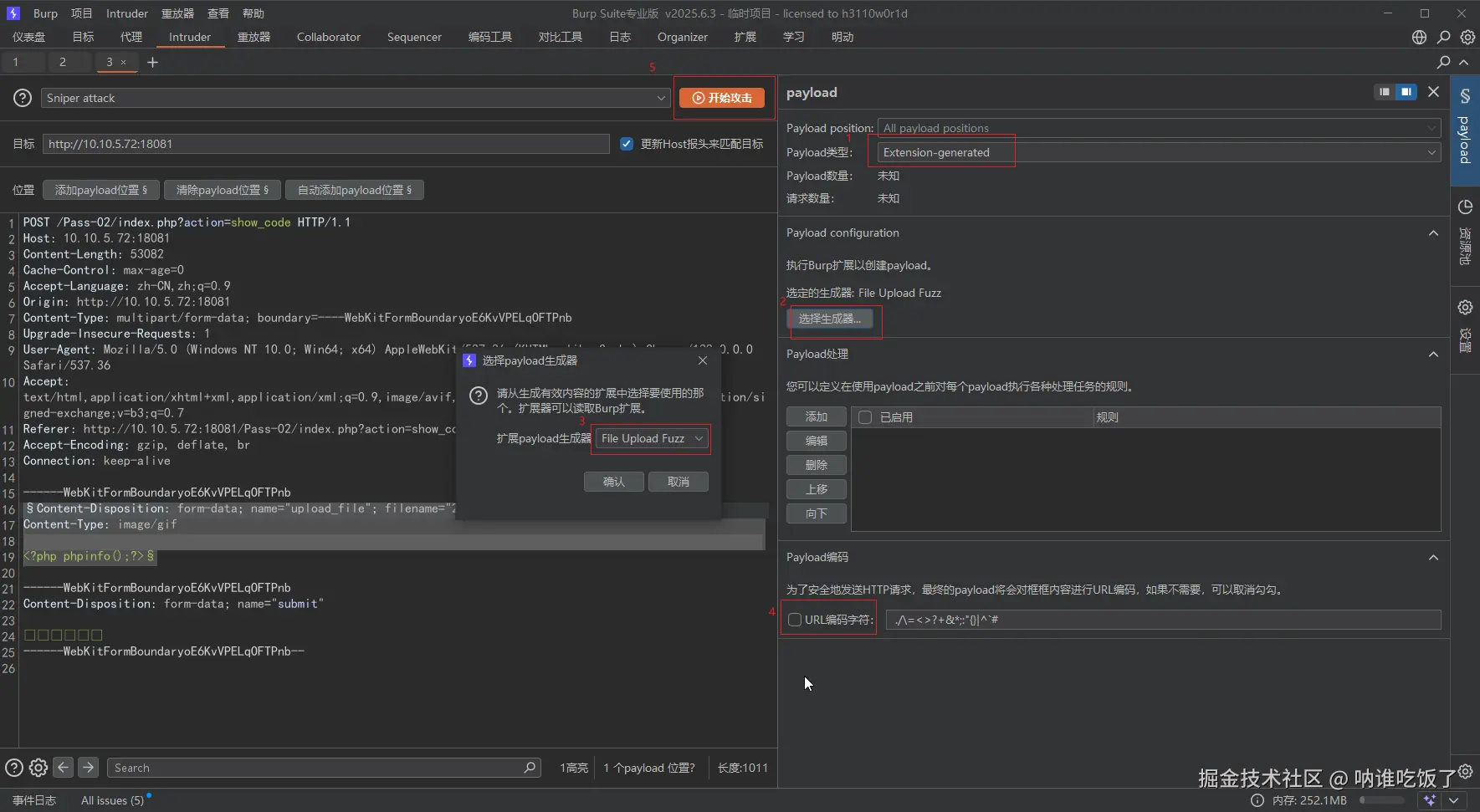This screenshot has height=812, width=1480.
Task: Open Burp settings gear at top right
Action: tap(1467, 37)
